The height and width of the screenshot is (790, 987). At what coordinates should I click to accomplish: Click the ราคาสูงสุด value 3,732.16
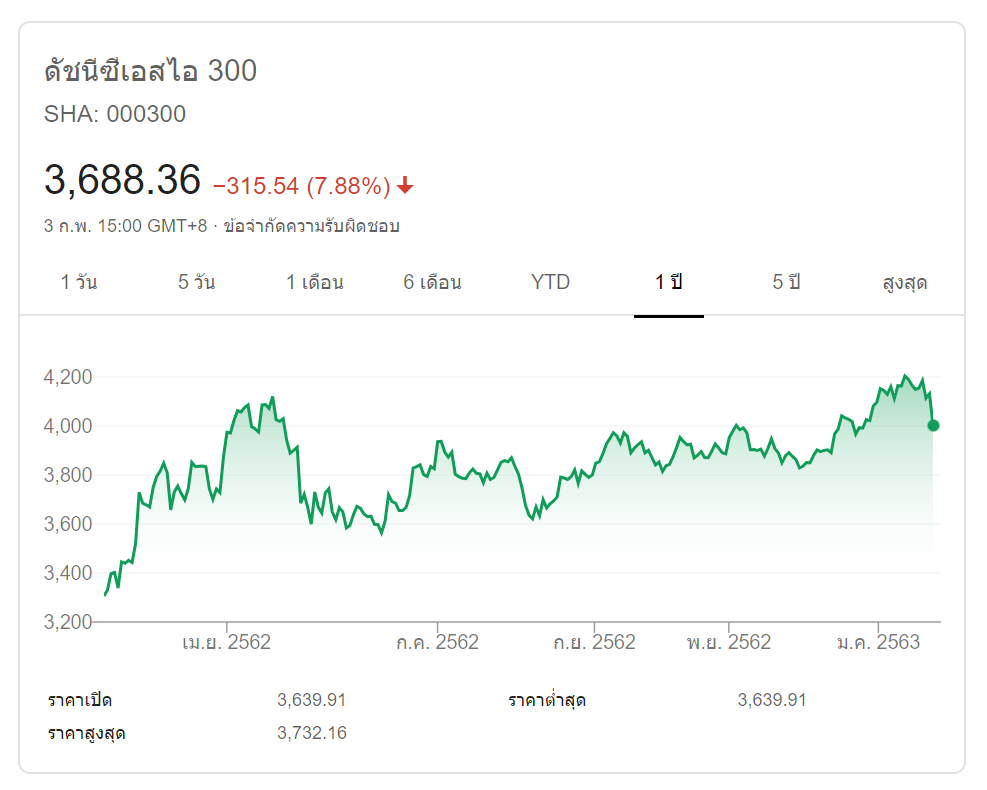pos(312,733)
